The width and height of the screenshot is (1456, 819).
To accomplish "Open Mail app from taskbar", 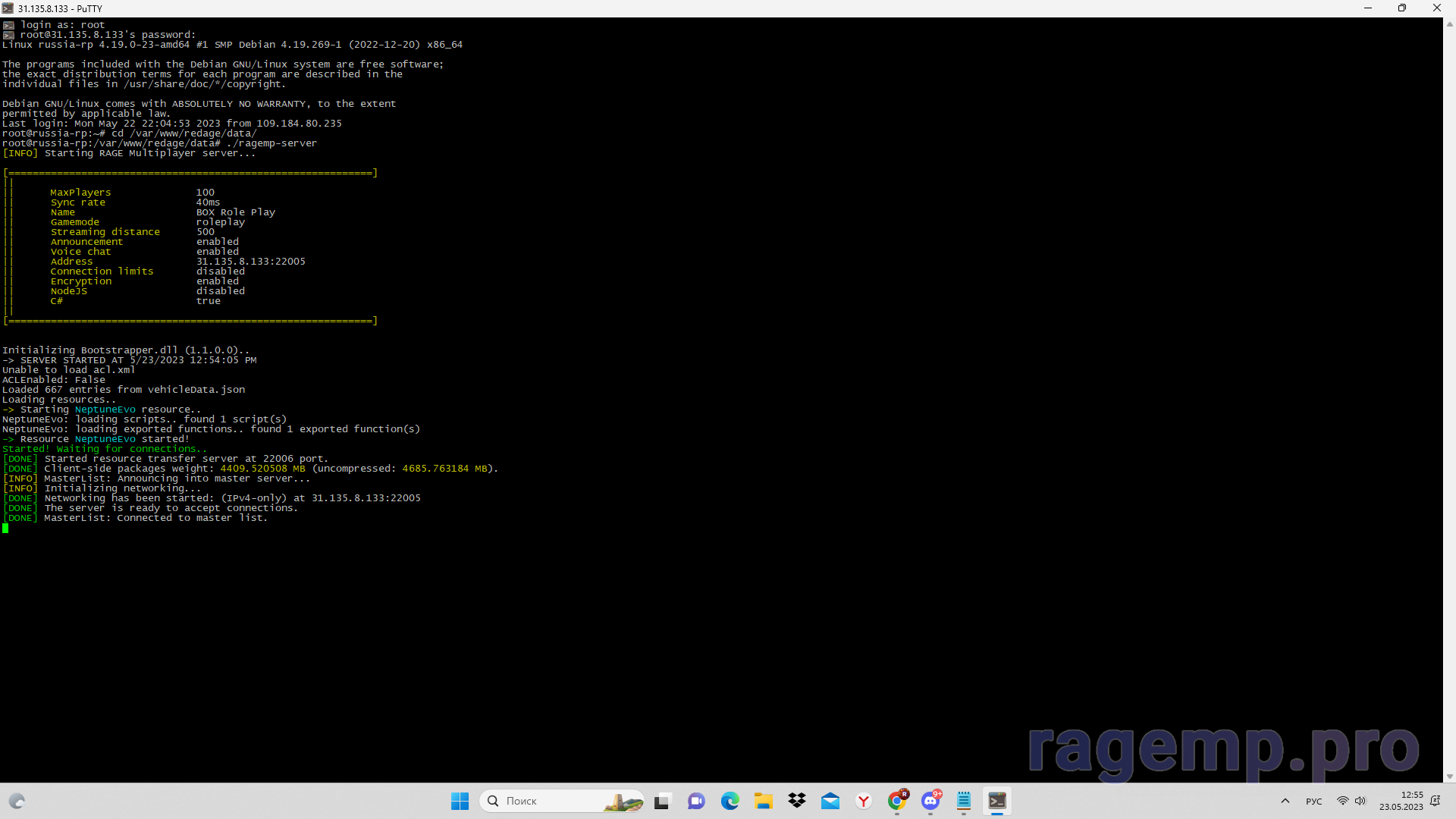I will click(830, 801).
